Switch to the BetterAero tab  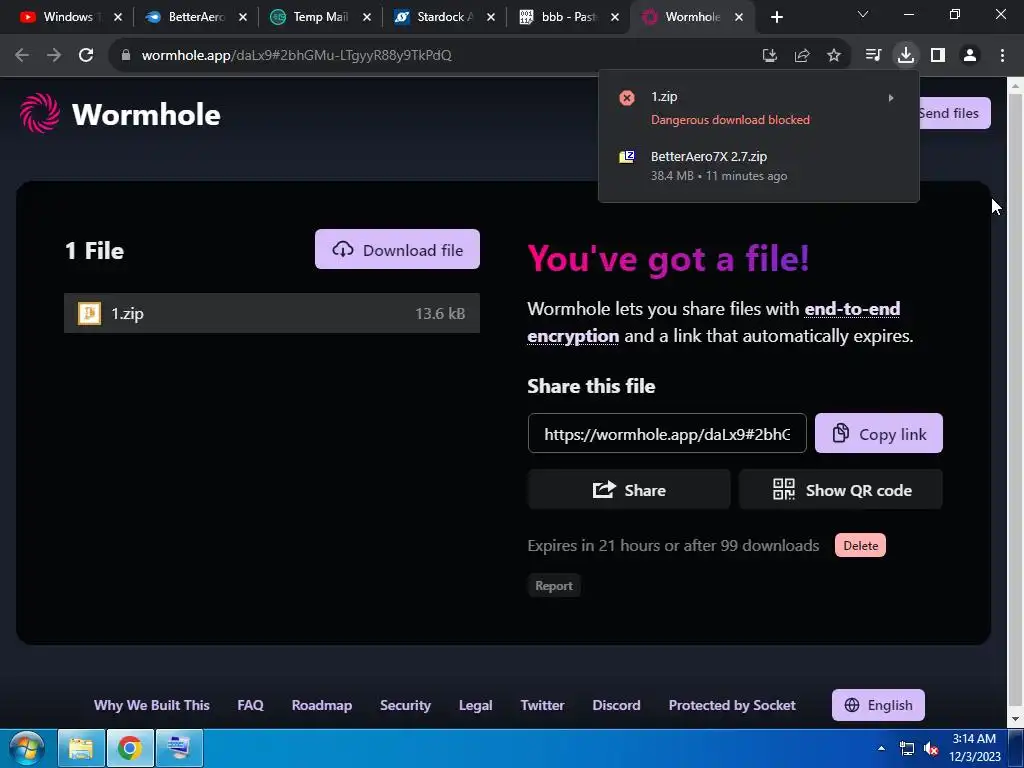[194, 17]
